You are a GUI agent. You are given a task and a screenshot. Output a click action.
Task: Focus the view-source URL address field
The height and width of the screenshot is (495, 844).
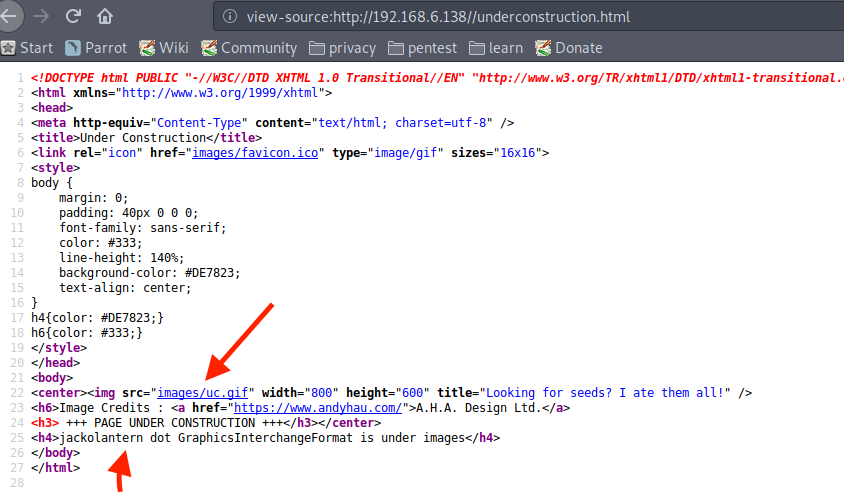tap(529, 17)
